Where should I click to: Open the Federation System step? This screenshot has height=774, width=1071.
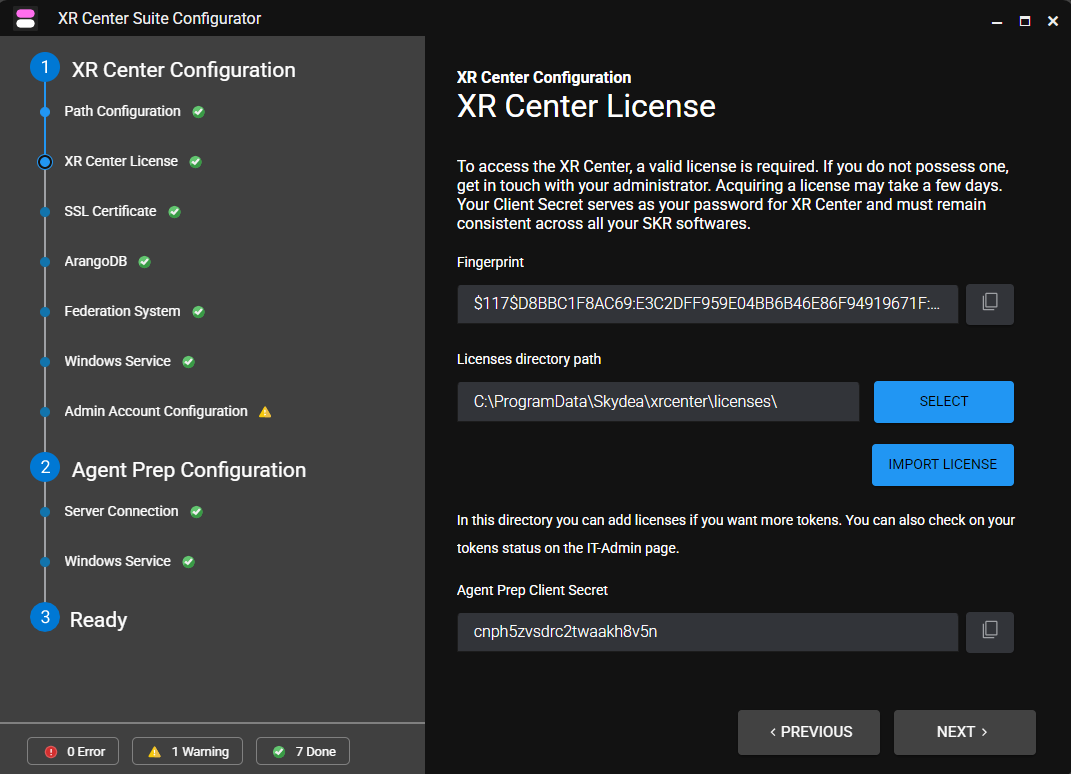click(x=122, y=311)
